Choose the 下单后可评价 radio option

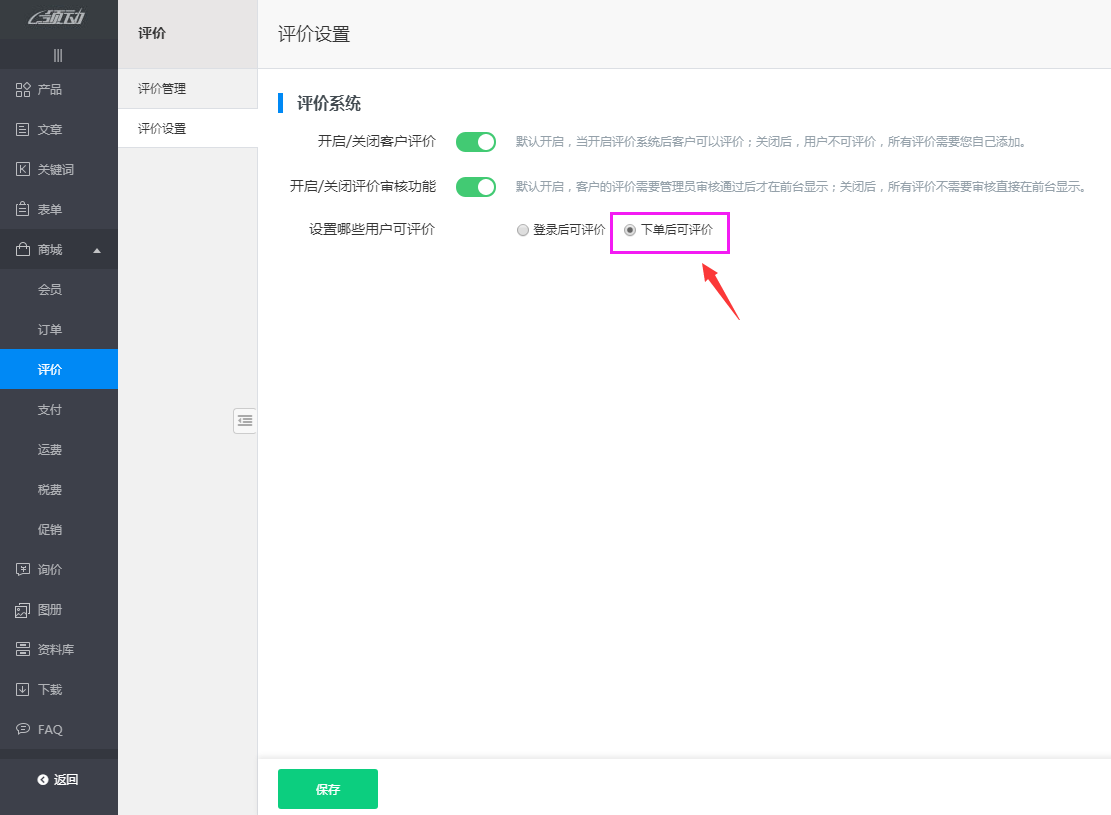tap(630, 229)
